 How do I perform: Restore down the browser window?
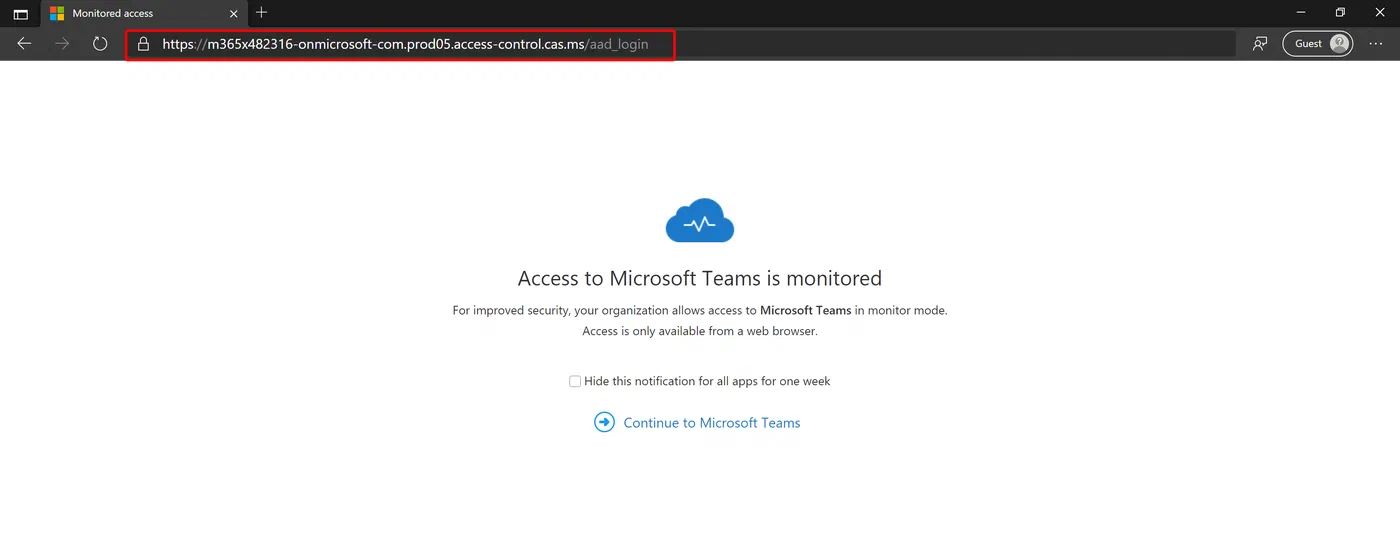1340,13
